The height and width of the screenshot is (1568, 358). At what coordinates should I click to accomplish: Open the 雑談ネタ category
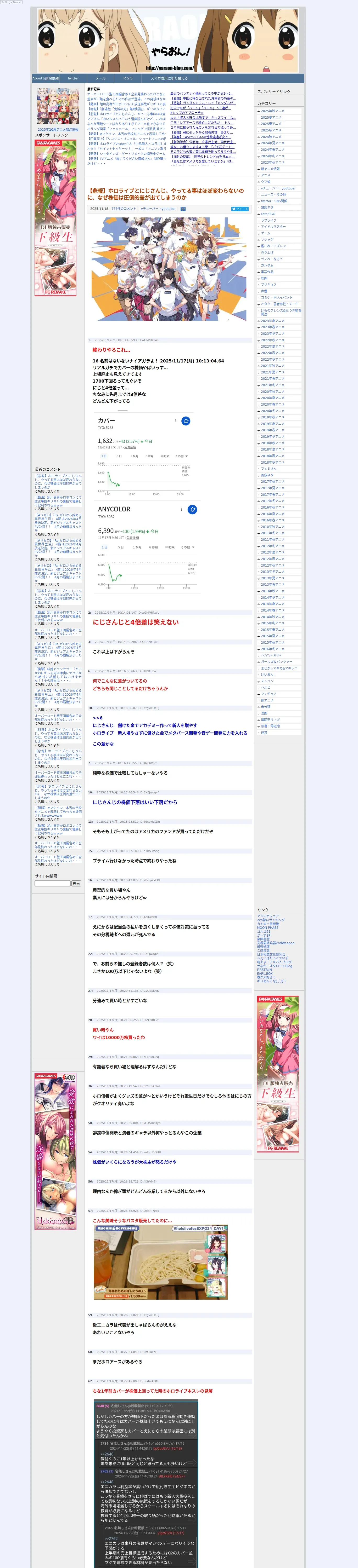tap(267, 207)
